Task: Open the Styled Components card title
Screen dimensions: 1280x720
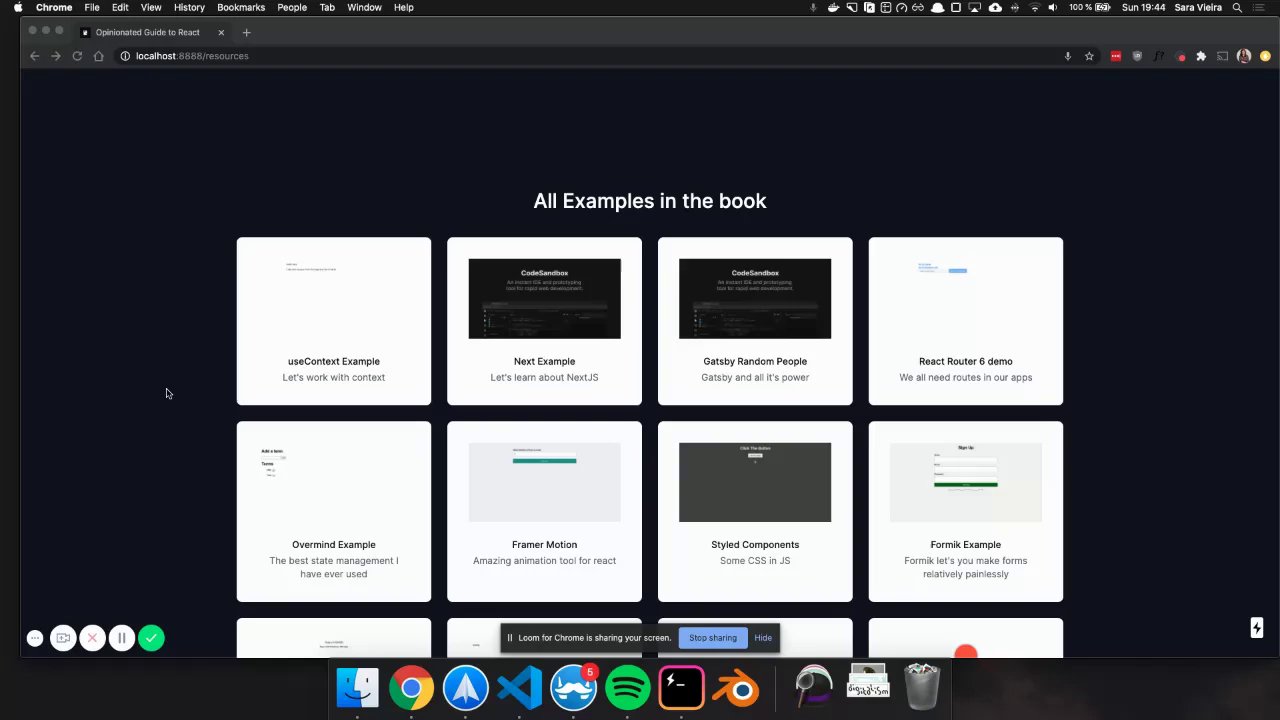Action: point(755,545)
